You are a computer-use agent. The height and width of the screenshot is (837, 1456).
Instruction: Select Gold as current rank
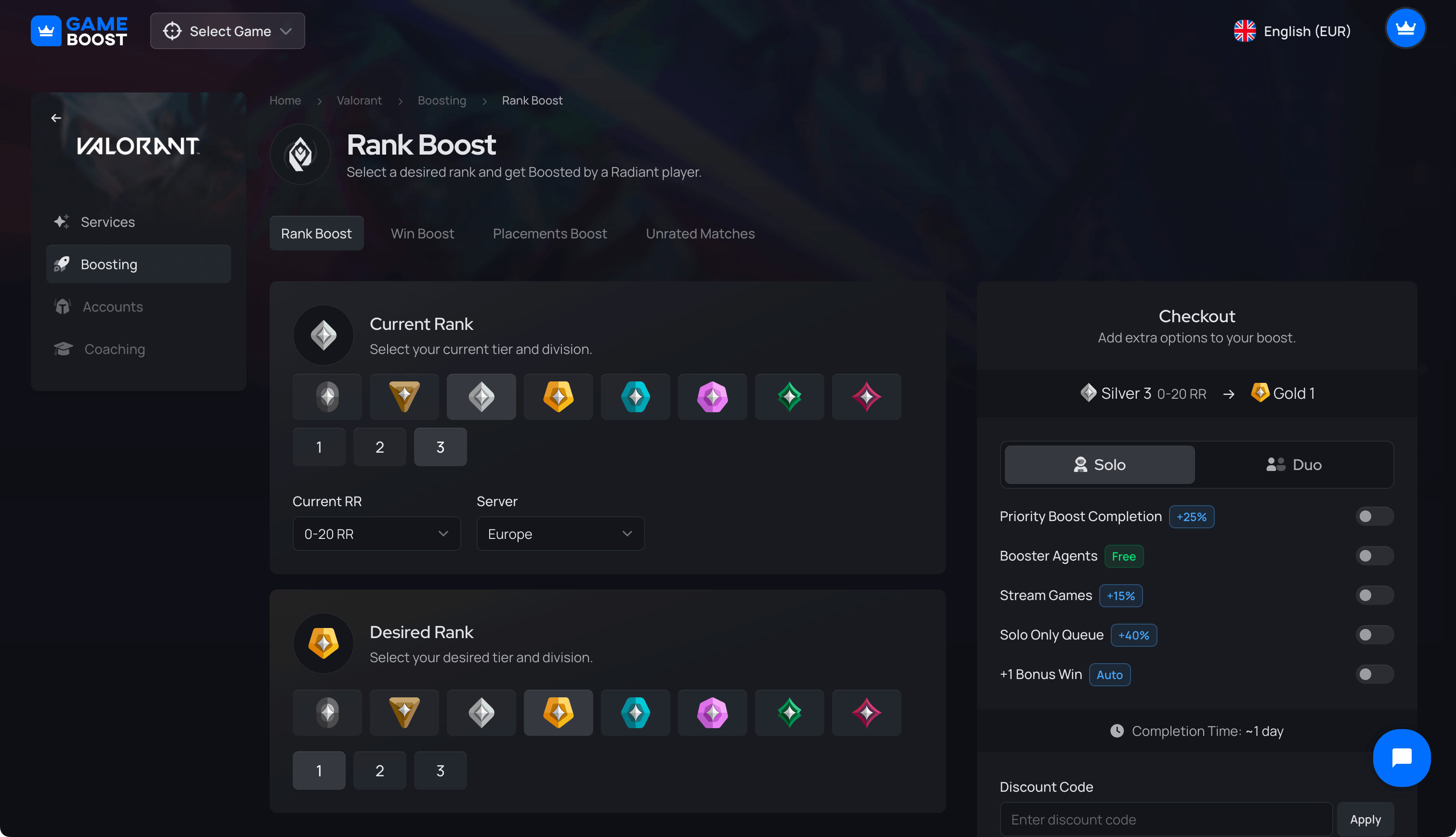(559, 397)
